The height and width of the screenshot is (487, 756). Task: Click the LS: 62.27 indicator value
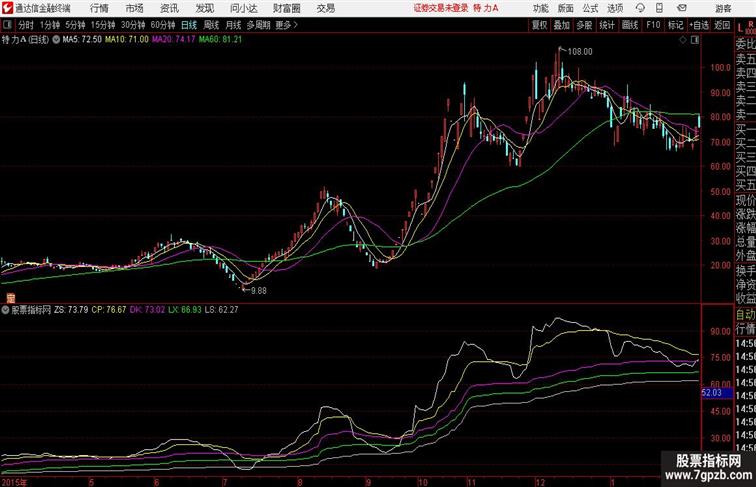(x=221, y=310)
